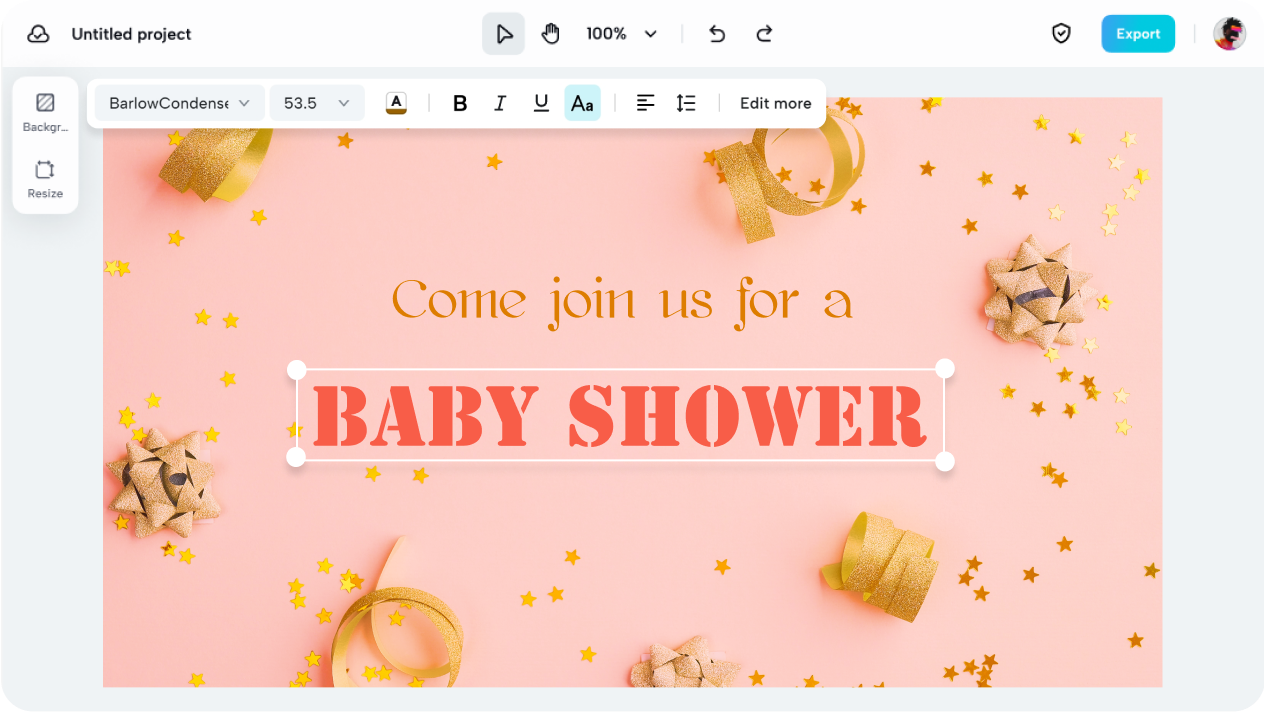1264x712 pixels.
Task: Open the BarlowCondensed font family dropdown
Action: pyautogui.click(x=180, y=103)
